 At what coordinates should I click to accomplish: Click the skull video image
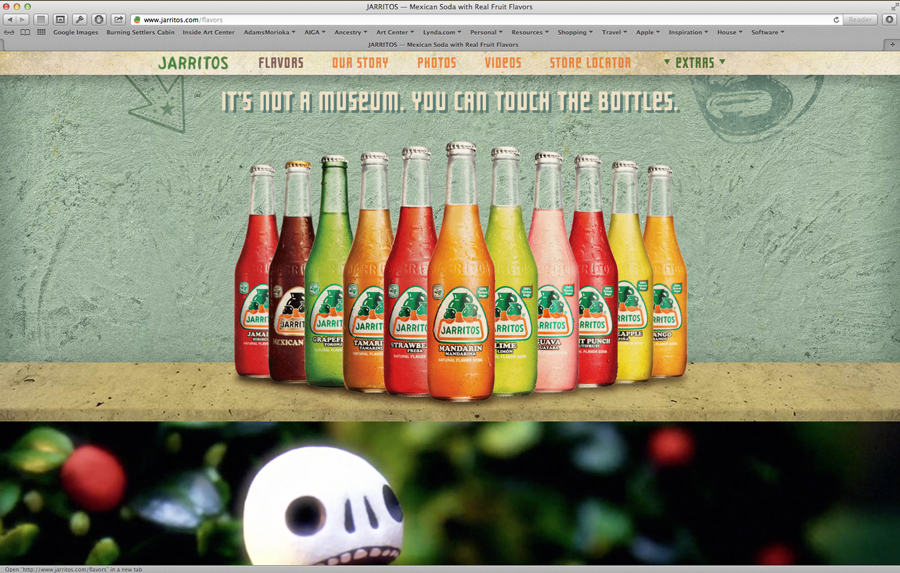pyautogui.click(x=450, y=494)
